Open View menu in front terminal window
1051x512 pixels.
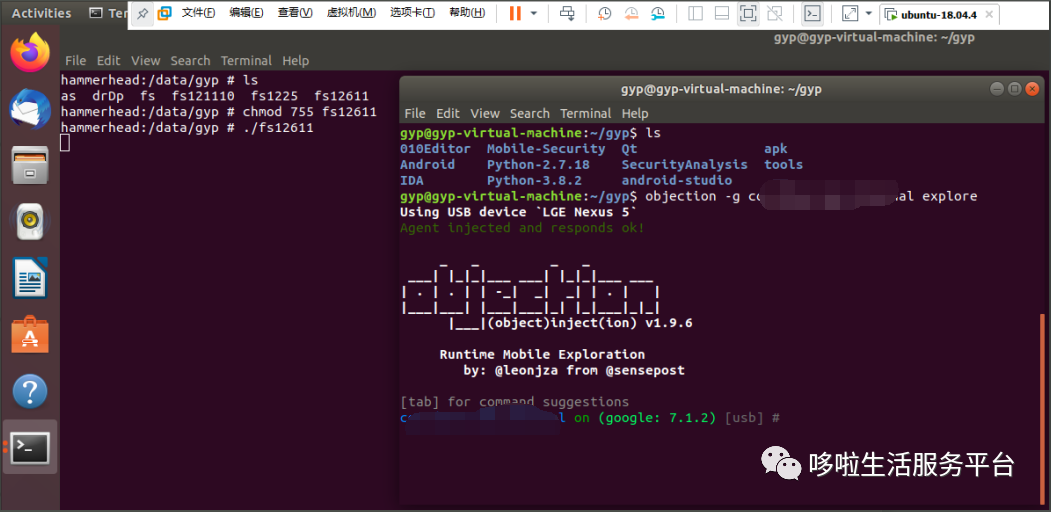485,113
